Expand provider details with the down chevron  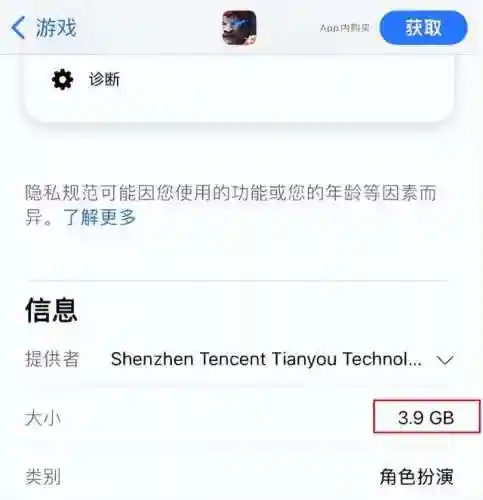445,360
